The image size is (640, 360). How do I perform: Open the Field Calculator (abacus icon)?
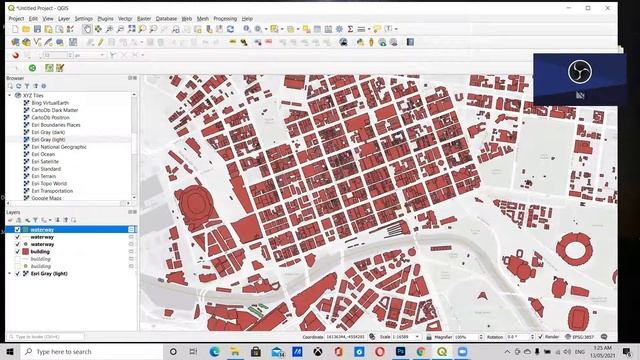tap(328, 29)
